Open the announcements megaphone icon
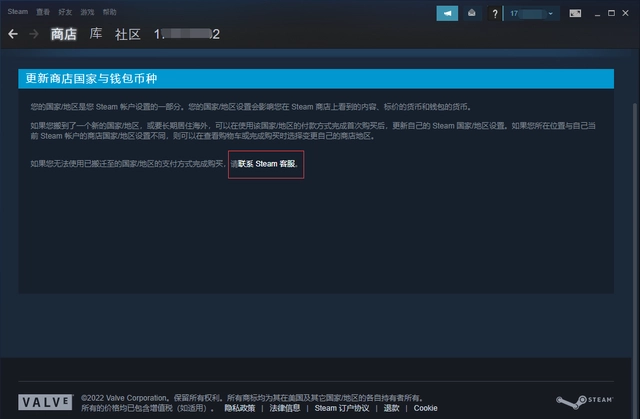Viewport: 640px width, 419px height. click(447, 13)
